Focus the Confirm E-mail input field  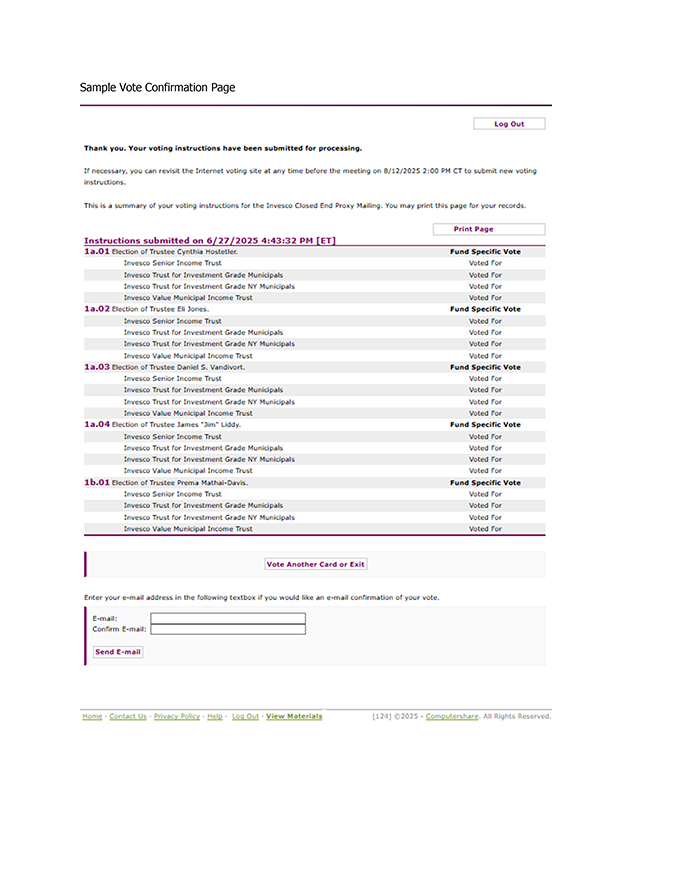(228, 629)
